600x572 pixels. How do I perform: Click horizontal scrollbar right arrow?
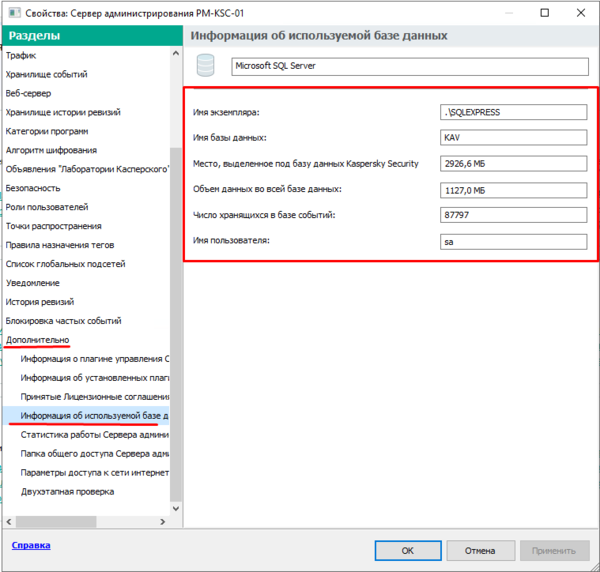tap(163, 521)
